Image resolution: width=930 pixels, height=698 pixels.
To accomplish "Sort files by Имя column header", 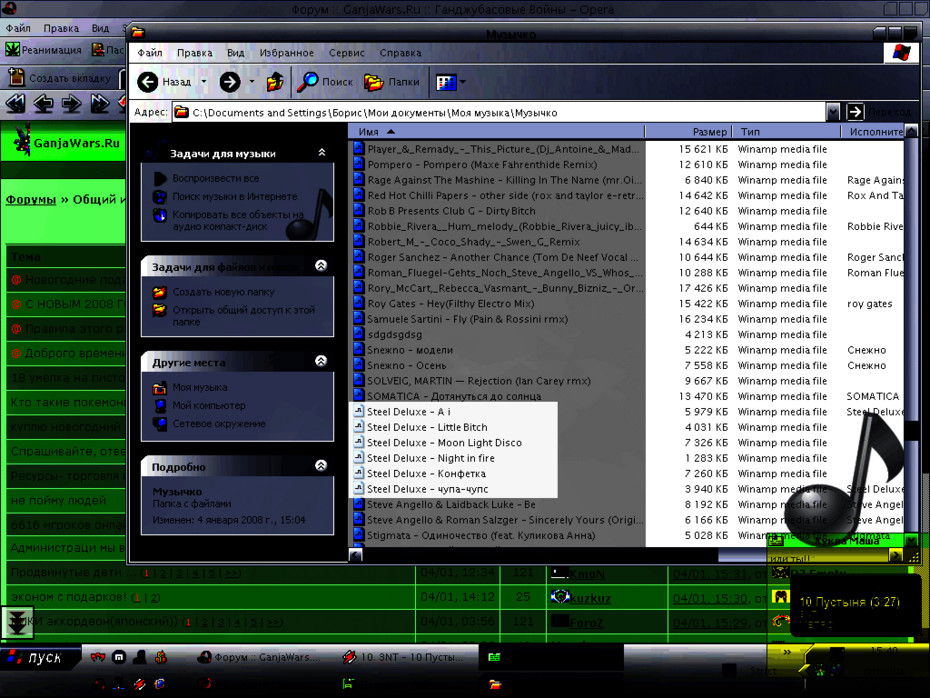I will 496,132.
